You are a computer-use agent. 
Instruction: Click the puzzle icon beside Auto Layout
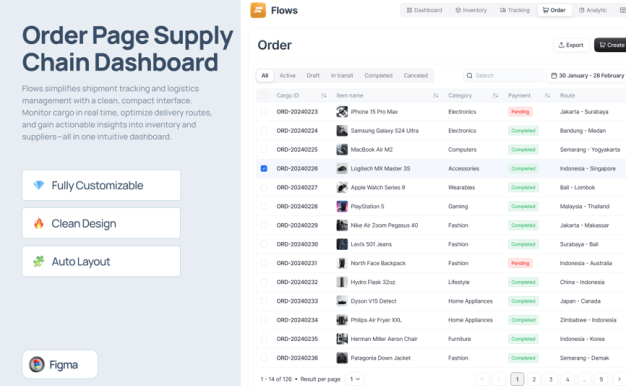(39, 261)
